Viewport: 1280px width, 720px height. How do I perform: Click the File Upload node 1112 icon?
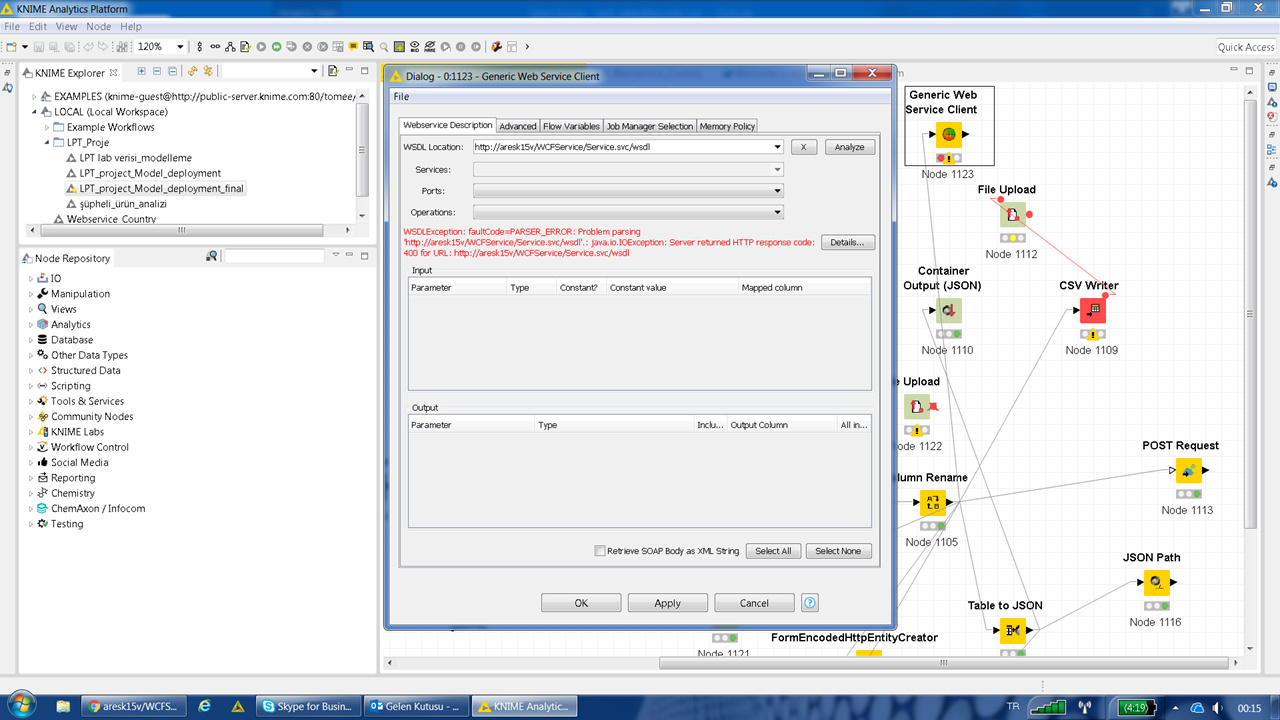point(1012,214)
